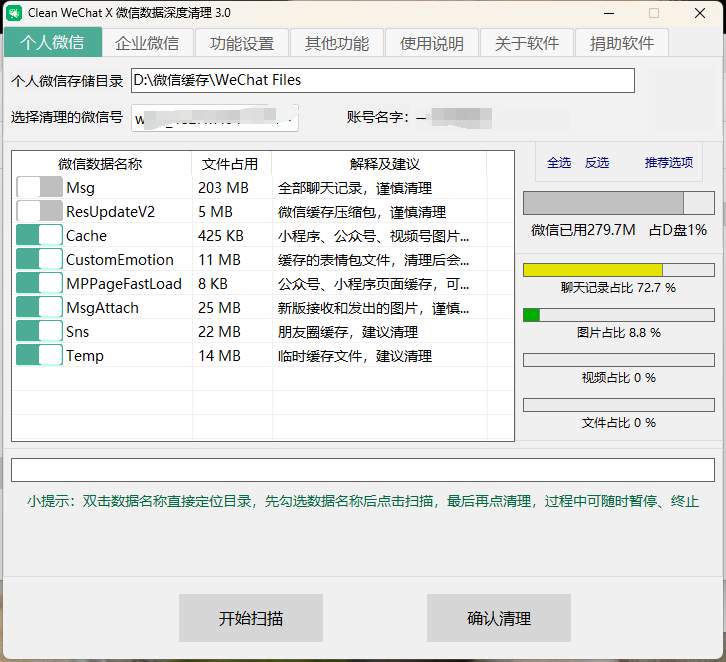Click the WeChat disk usage progress bar
Viewport: 726px width, 662px height.
[x=619, y=203]
